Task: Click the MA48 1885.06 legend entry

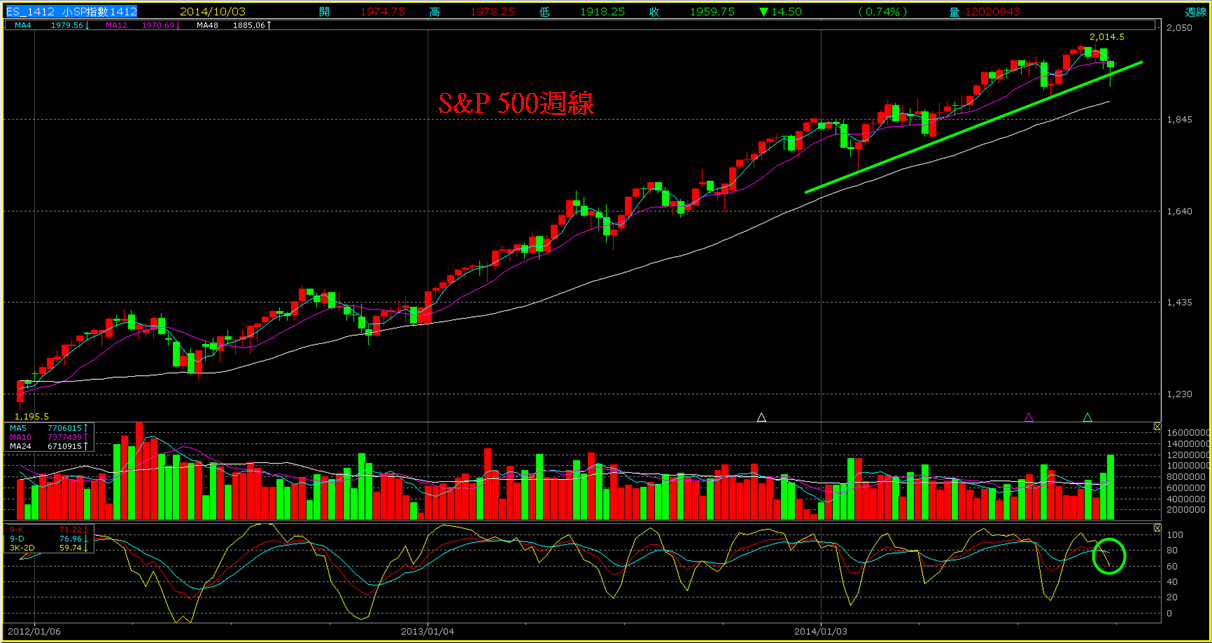Action: pos(233,25)
